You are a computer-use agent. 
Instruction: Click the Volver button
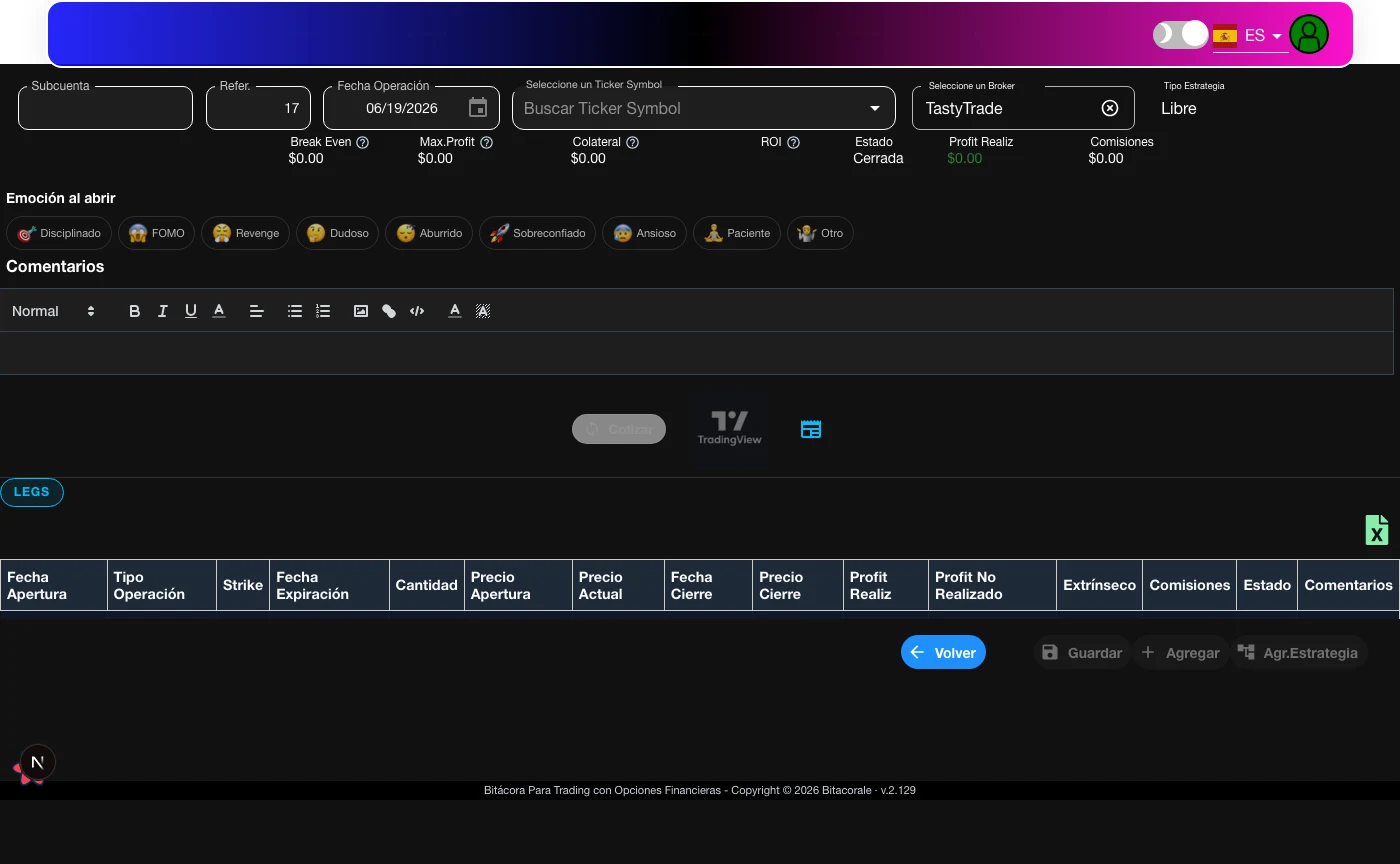click(943, 652)
